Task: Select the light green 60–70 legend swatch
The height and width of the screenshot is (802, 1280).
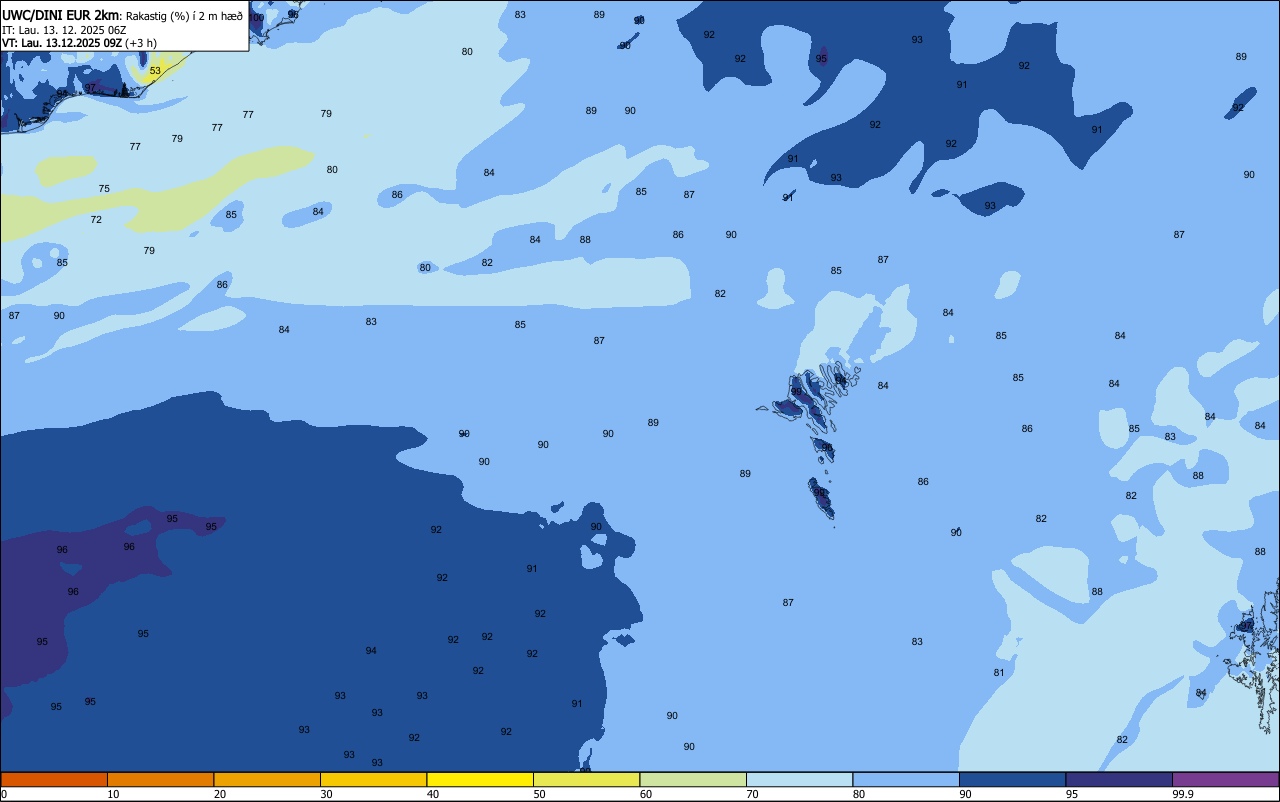Action: pos(693,779)
